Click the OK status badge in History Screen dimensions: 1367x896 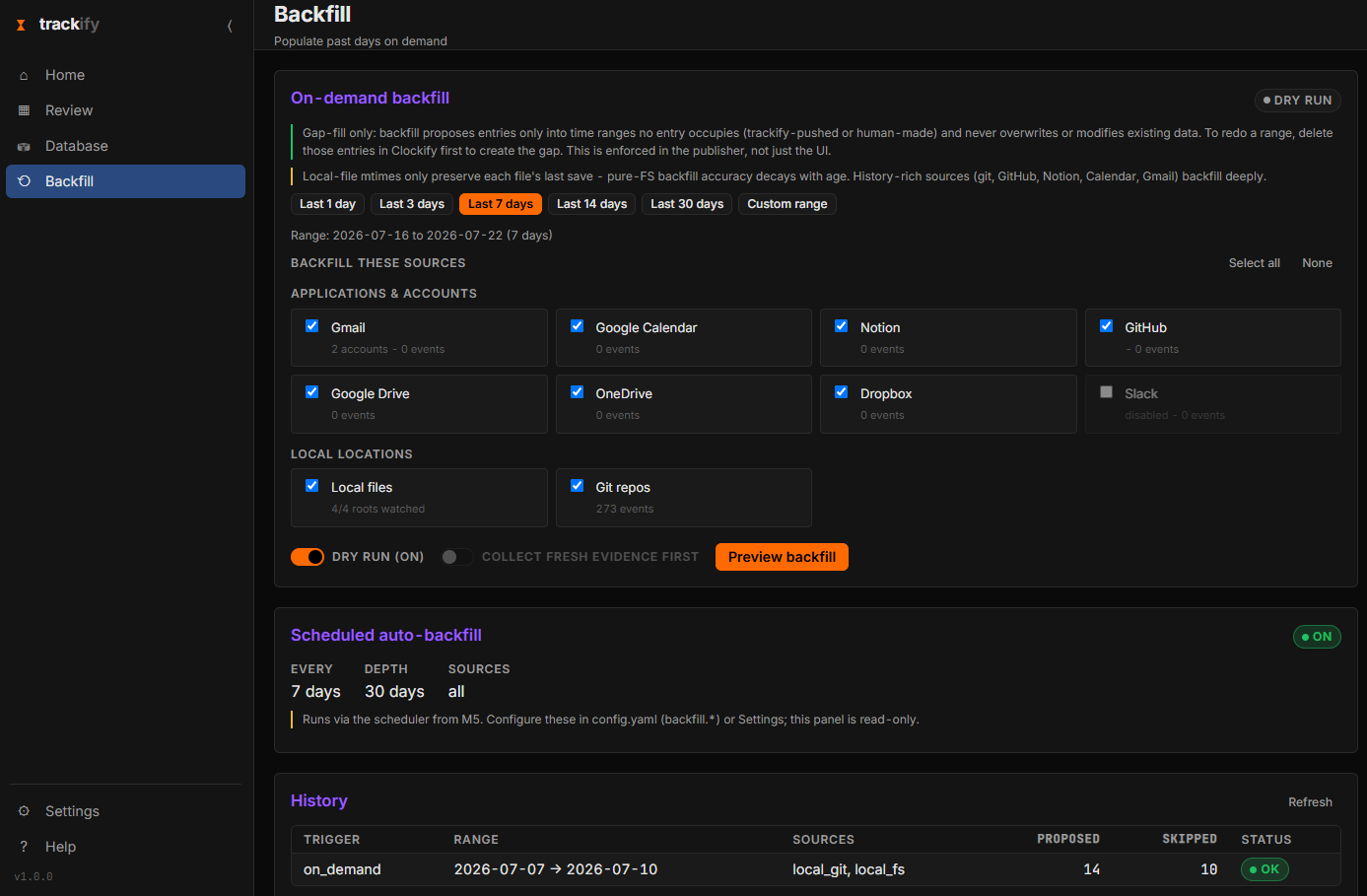click(1264, 869)
